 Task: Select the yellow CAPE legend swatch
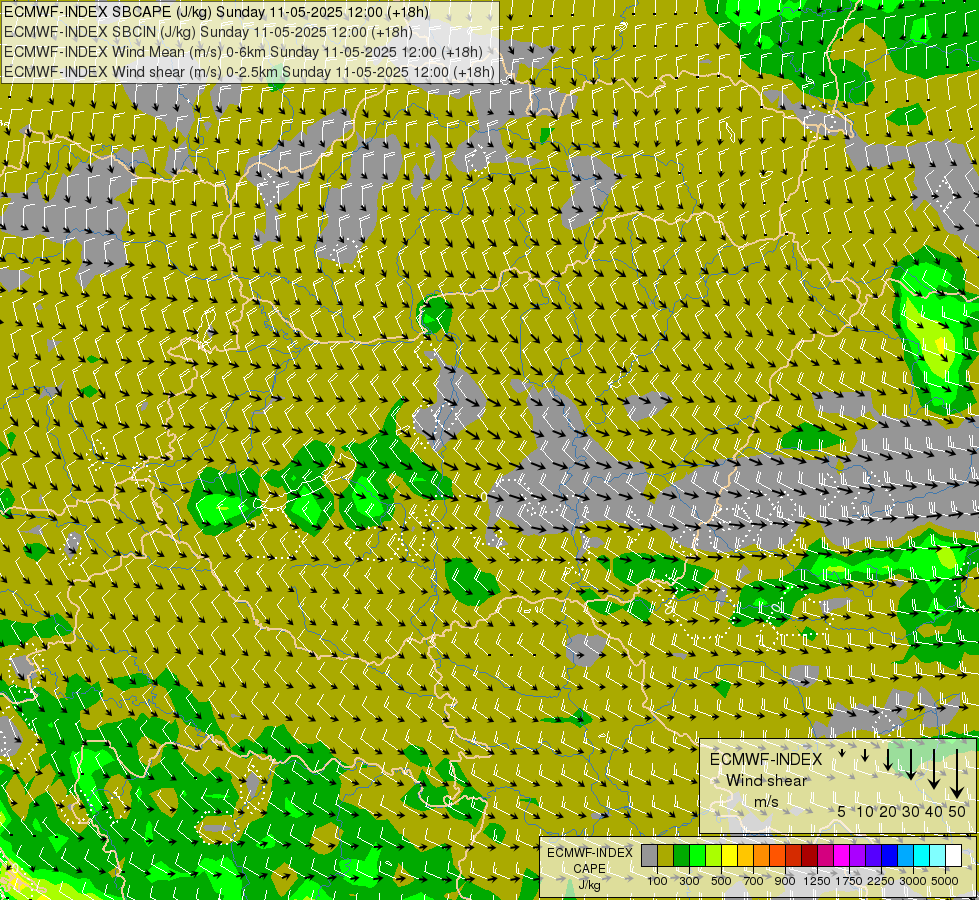click(729, 855)
